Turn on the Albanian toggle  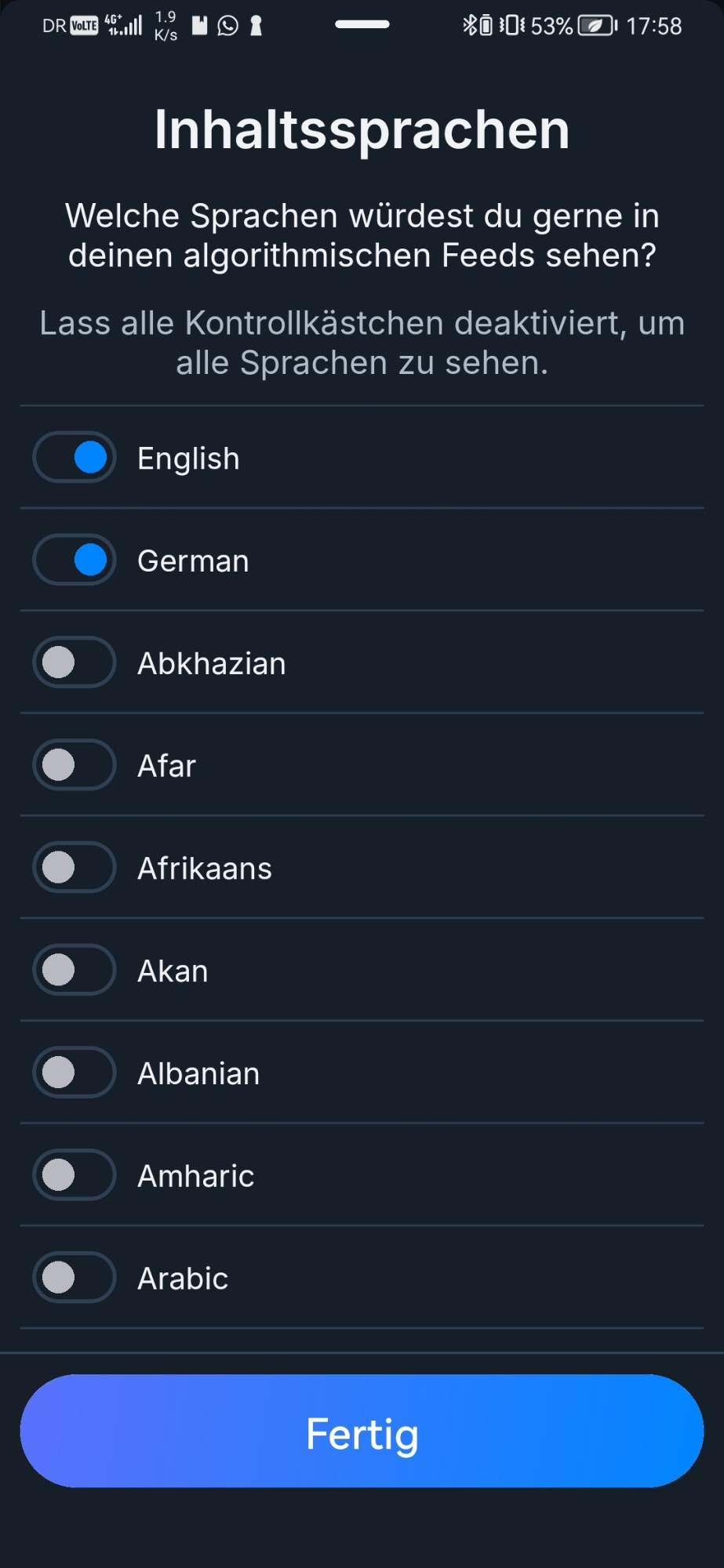click(x=75, y=1073)
